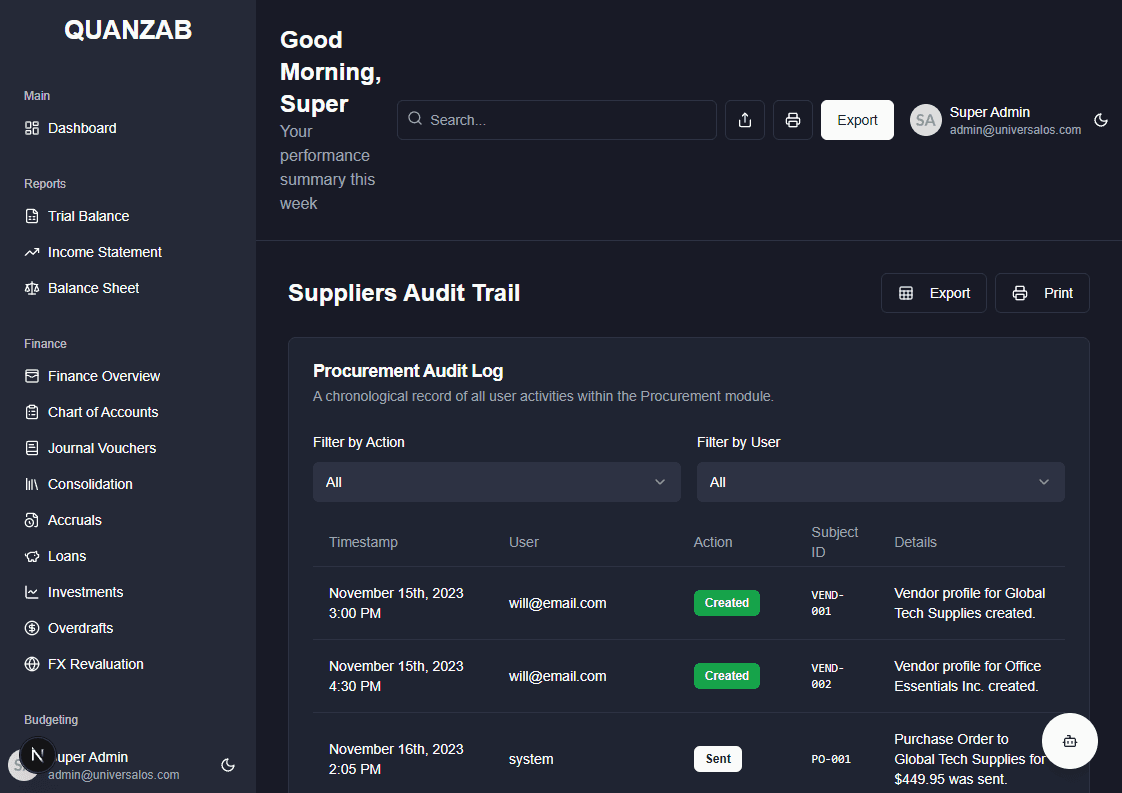The height and width of the screenshot is (793, 1122).
Task: Click Super Admin profile name in header
Action: click(x=990, y=112)
